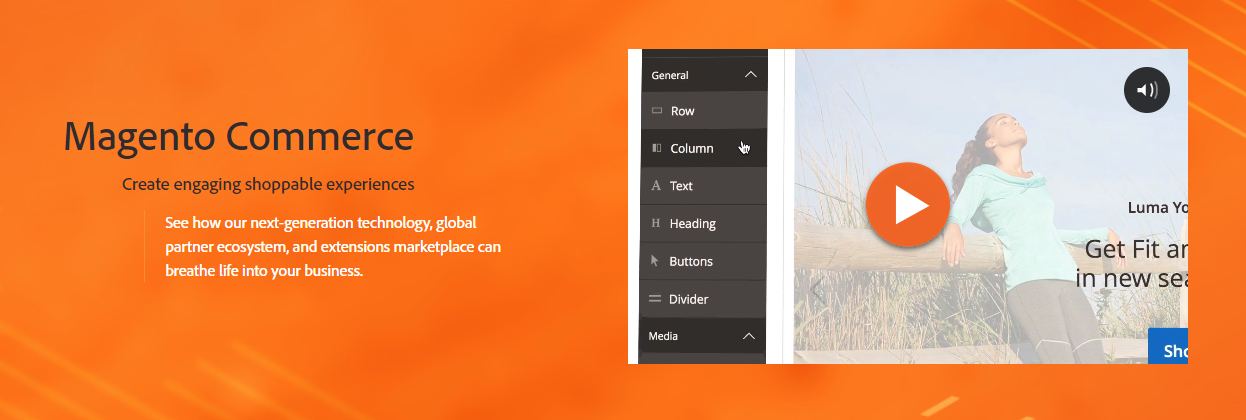This screenshot has height=420, width=1246.
Task: Click the Heading label
Action: (692, 224)
